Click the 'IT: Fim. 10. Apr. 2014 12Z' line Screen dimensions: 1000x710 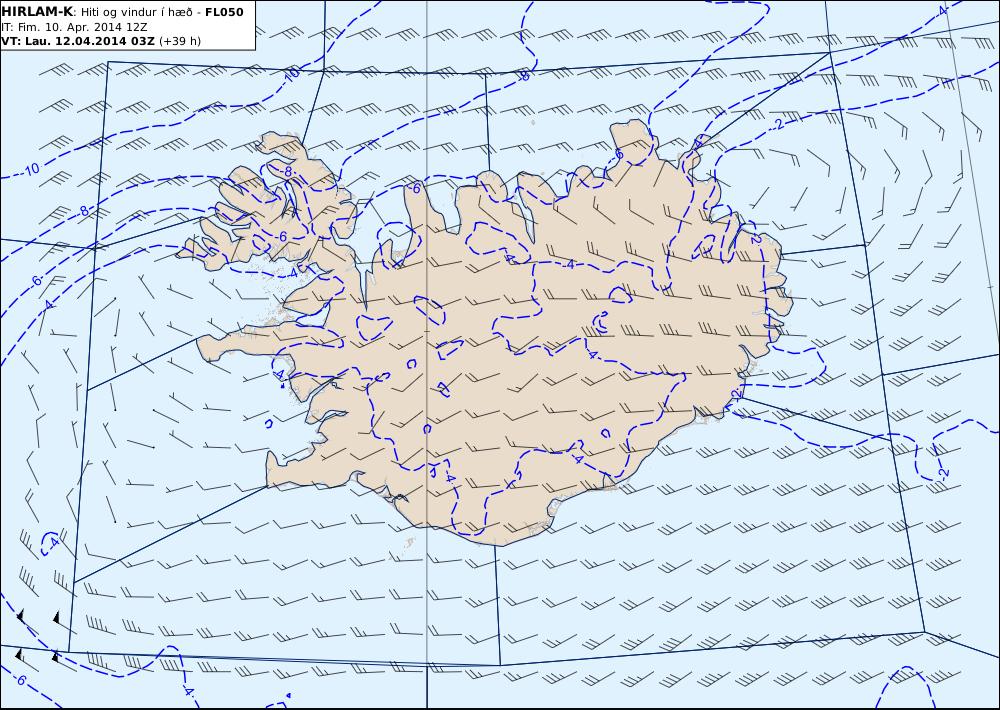tap(74, 27)
